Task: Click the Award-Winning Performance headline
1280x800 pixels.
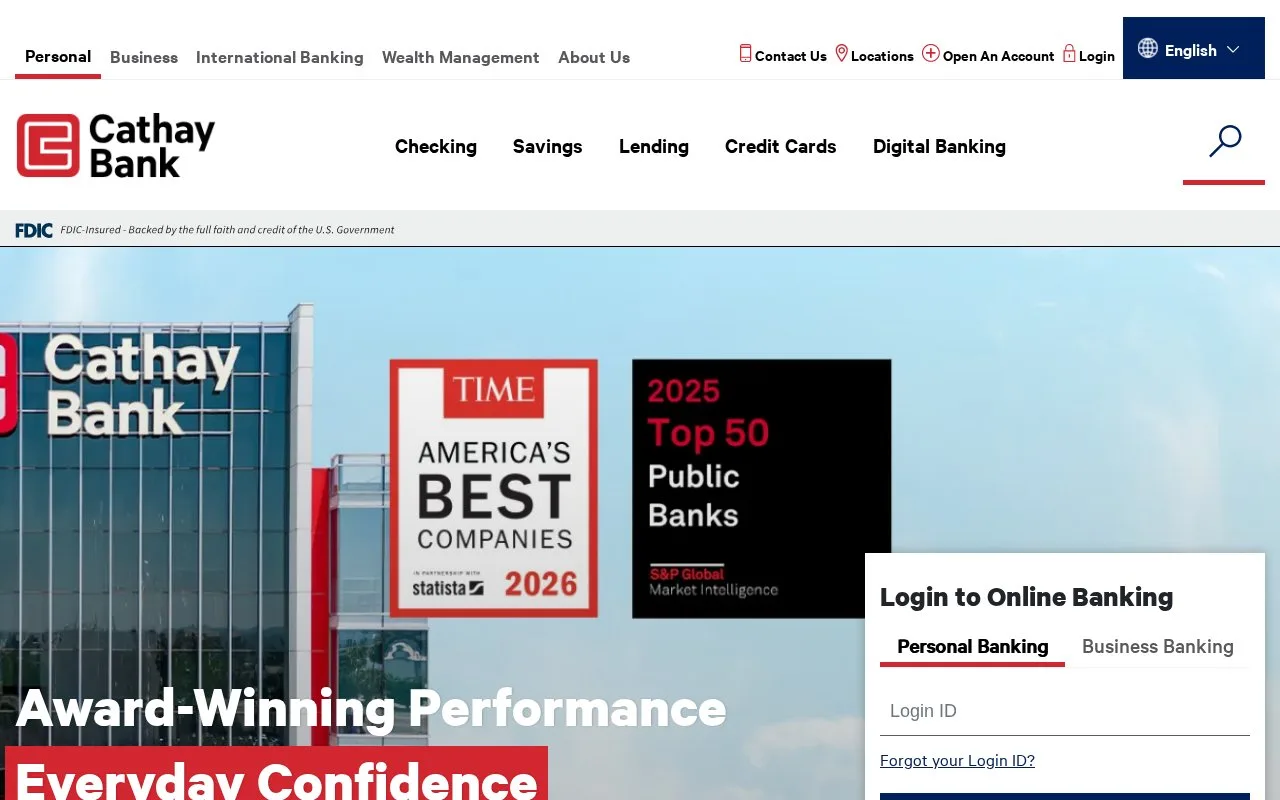Action: (x=371, y=708)
